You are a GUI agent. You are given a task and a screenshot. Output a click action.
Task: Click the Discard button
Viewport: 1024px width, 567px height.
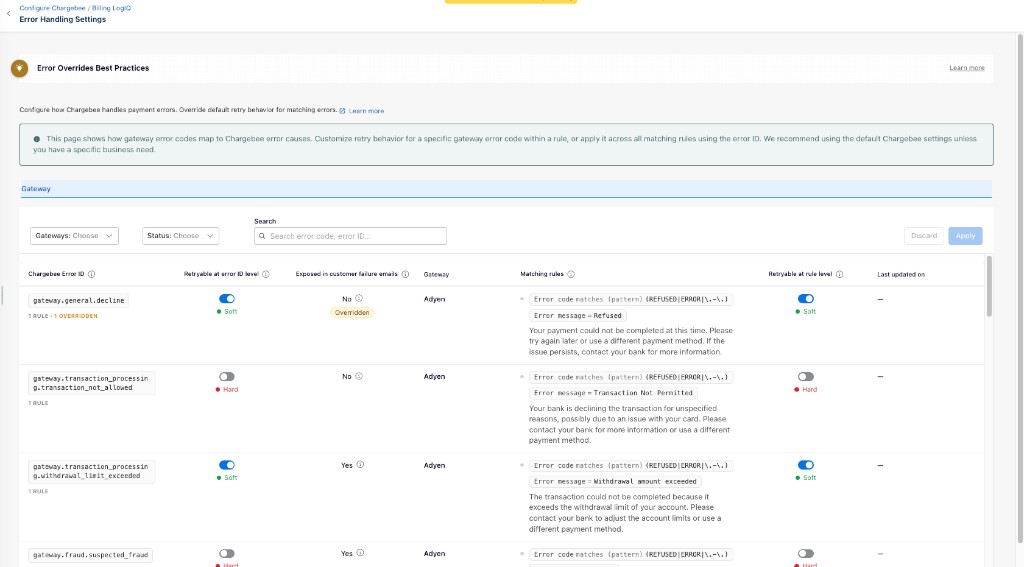tap(923, 236)
